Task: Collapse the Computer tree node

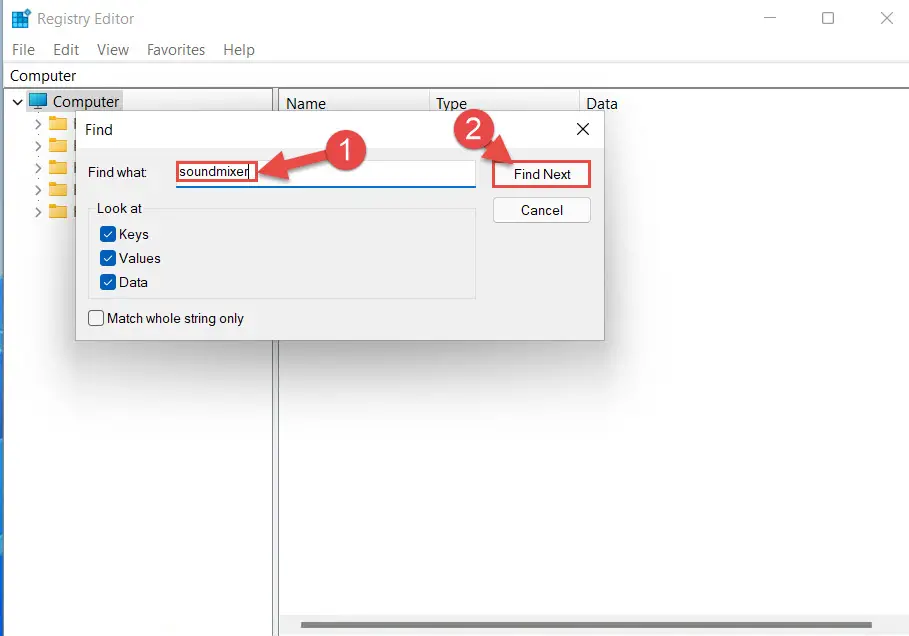Action: [x=17, y=102]
